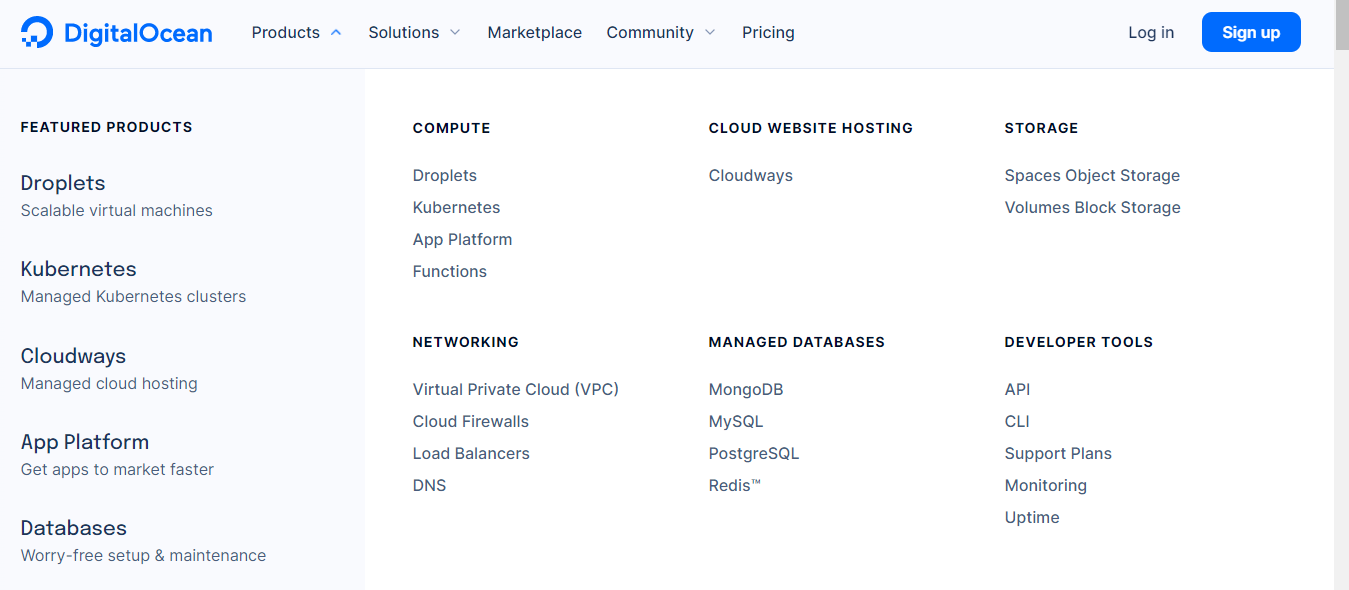
Task: Open featured Databases product
Action: (x=143, y=541)
